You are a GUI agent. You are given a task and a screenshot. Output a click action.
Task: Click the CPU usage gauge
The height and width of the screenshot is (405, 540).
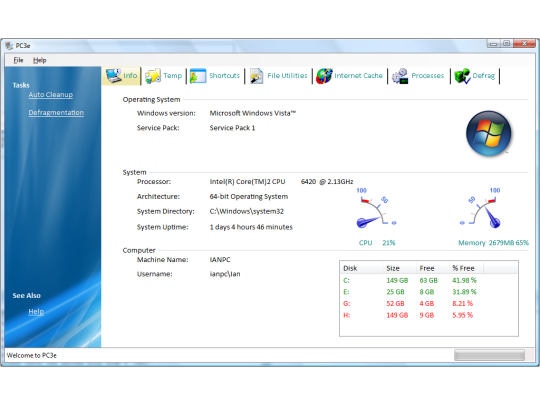375,209
